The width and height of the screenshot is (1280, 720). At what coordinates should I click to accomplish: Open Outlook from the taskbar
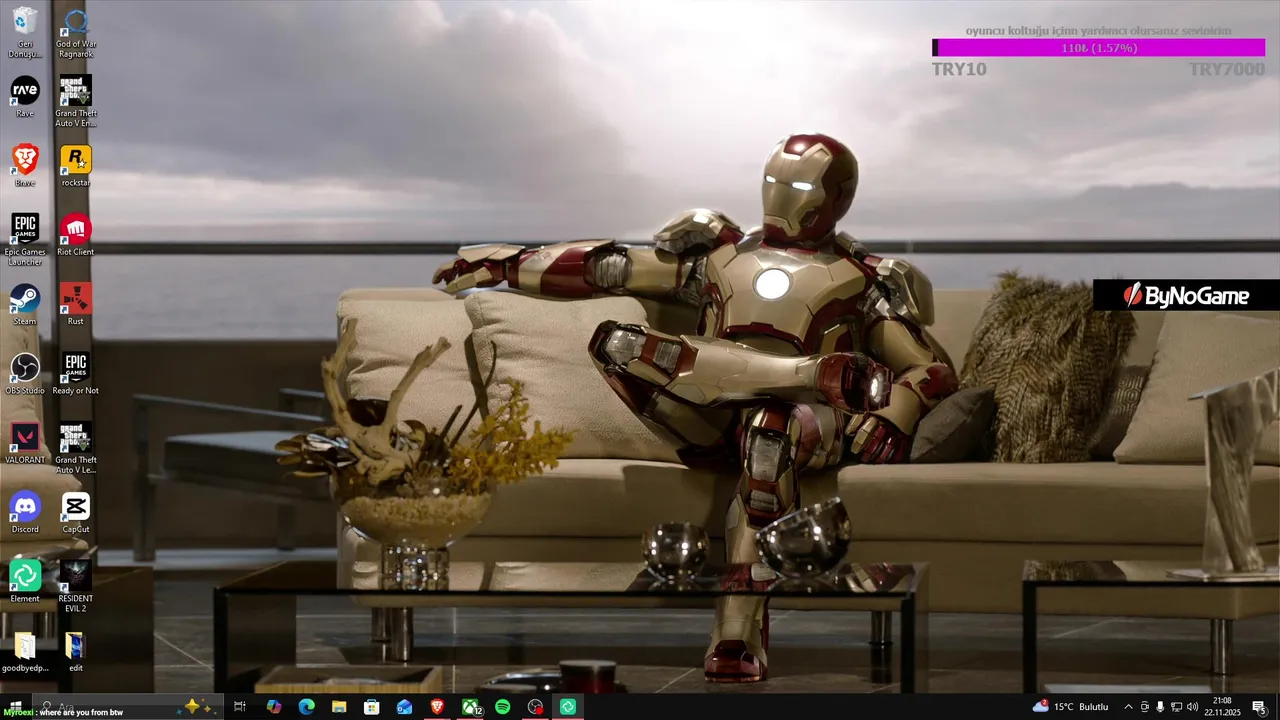(404, 707)
